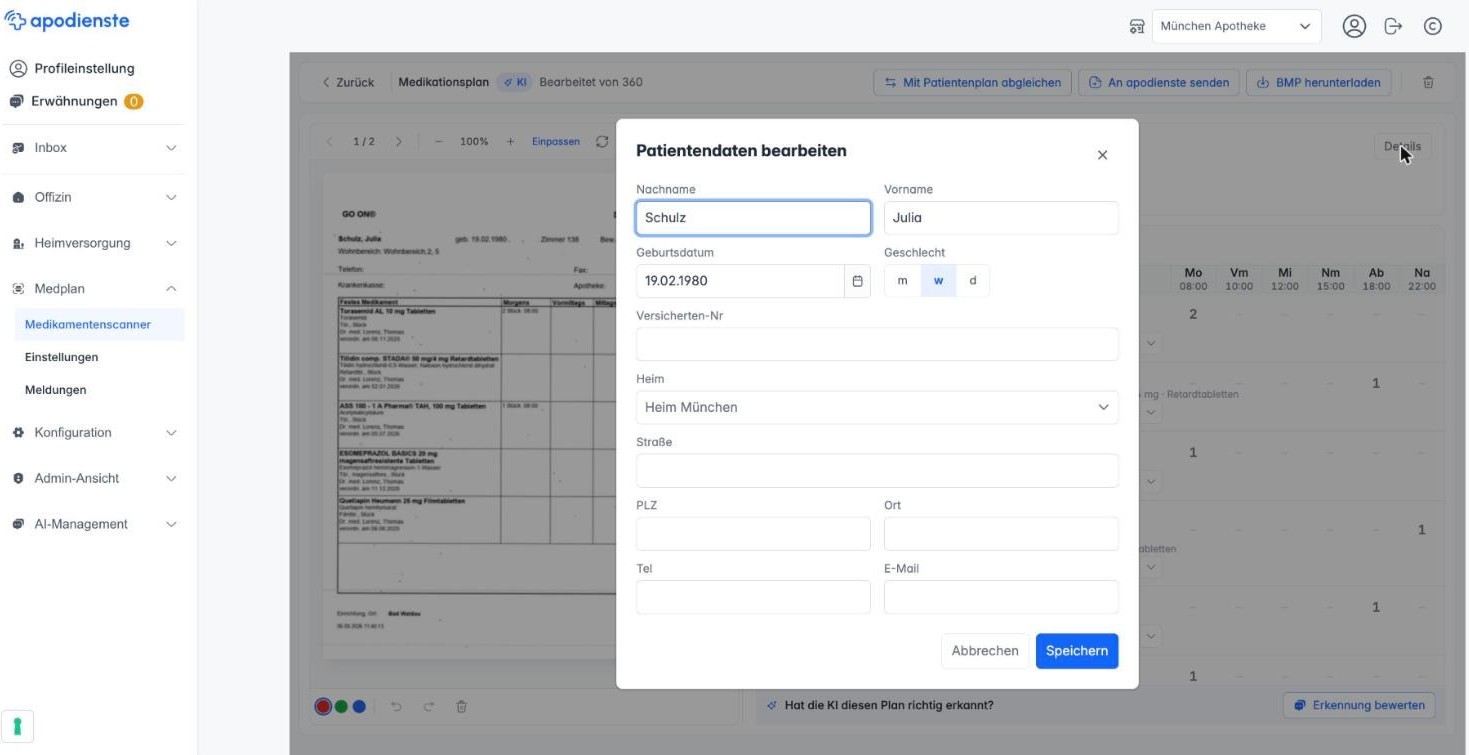Viewport: 1469px width, 755px height.
Task: Click the AI-Management icon
Action: 16,524
